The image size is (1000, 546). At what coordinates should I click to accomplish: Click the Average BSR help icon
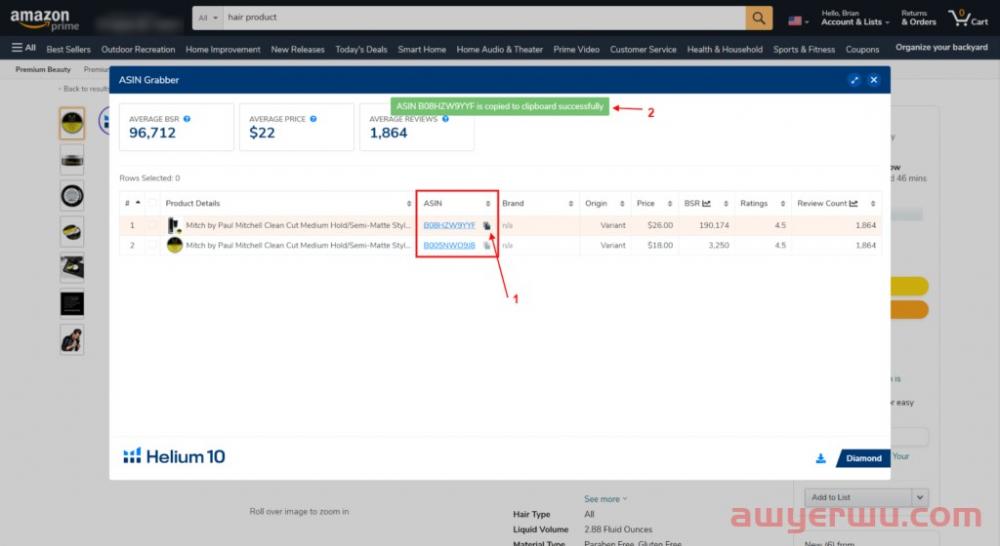click(187, 119)
